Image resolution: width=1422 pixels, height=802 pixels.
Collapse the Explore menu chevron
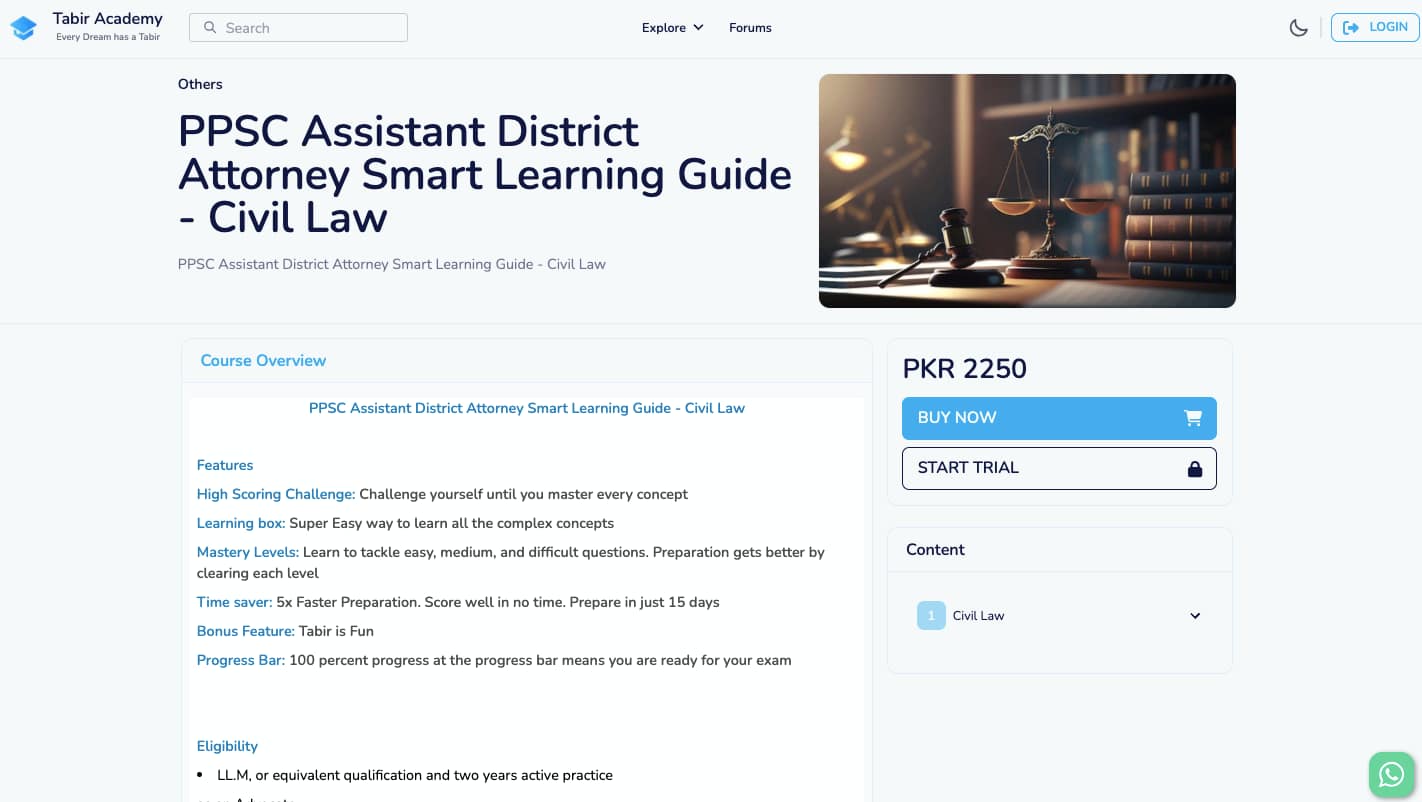pos(697,27)
